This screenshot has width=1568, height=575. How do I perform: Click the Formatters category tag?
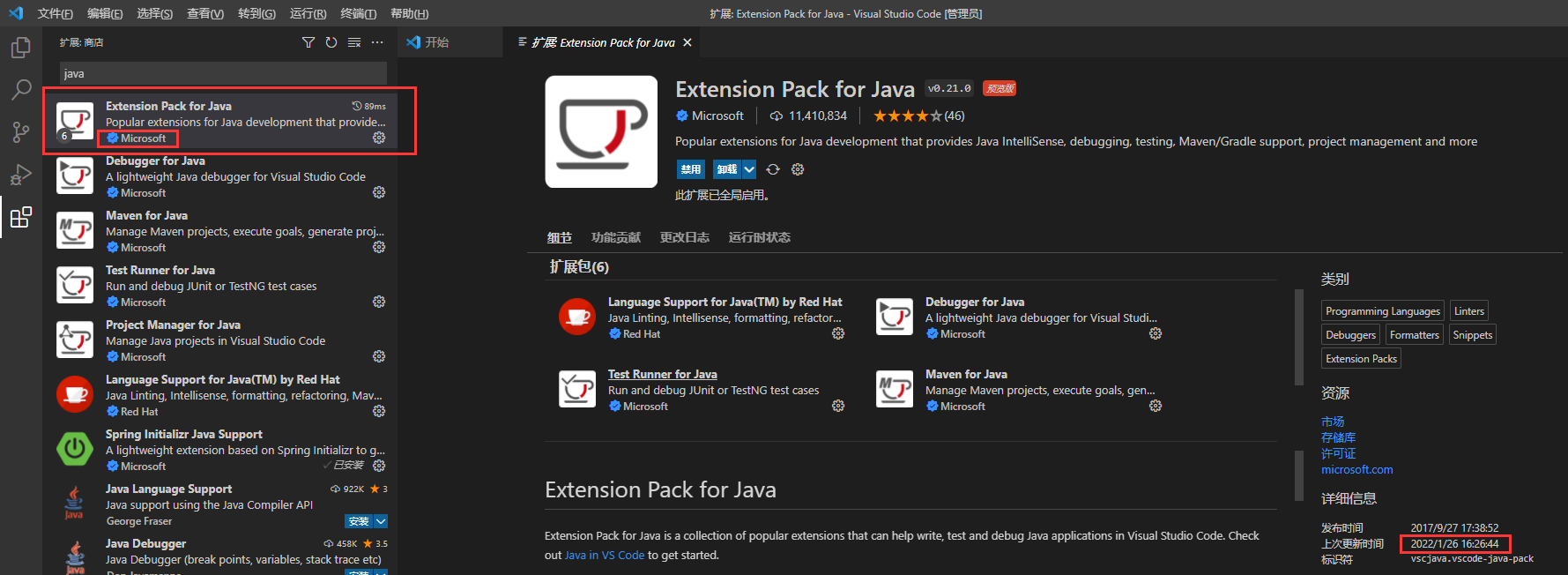[1415, 334]
